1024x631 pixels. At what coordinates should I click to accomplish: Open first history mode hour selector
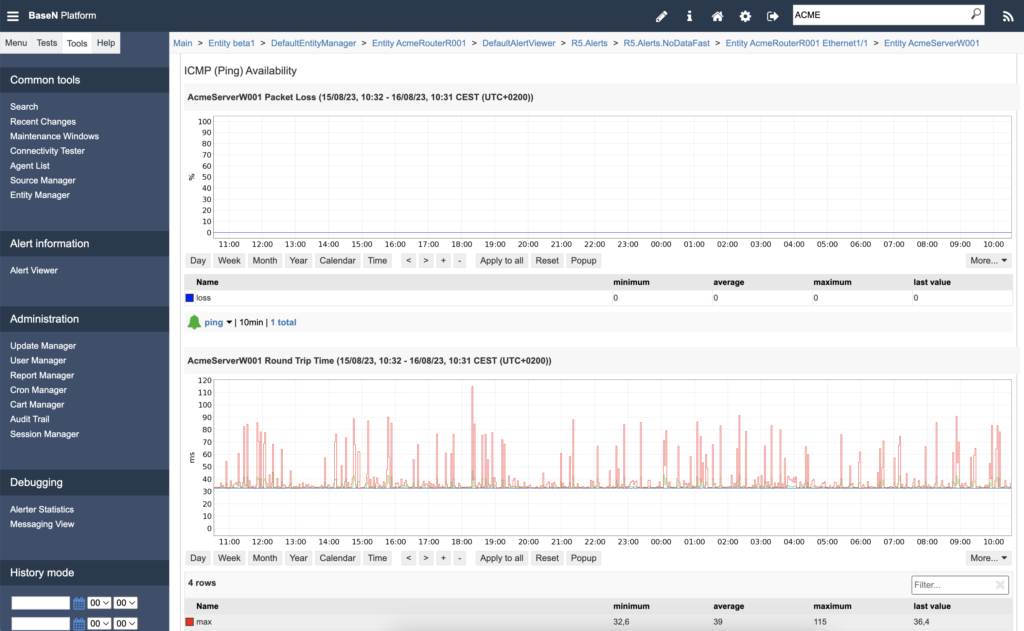click(x=99, y=603)
